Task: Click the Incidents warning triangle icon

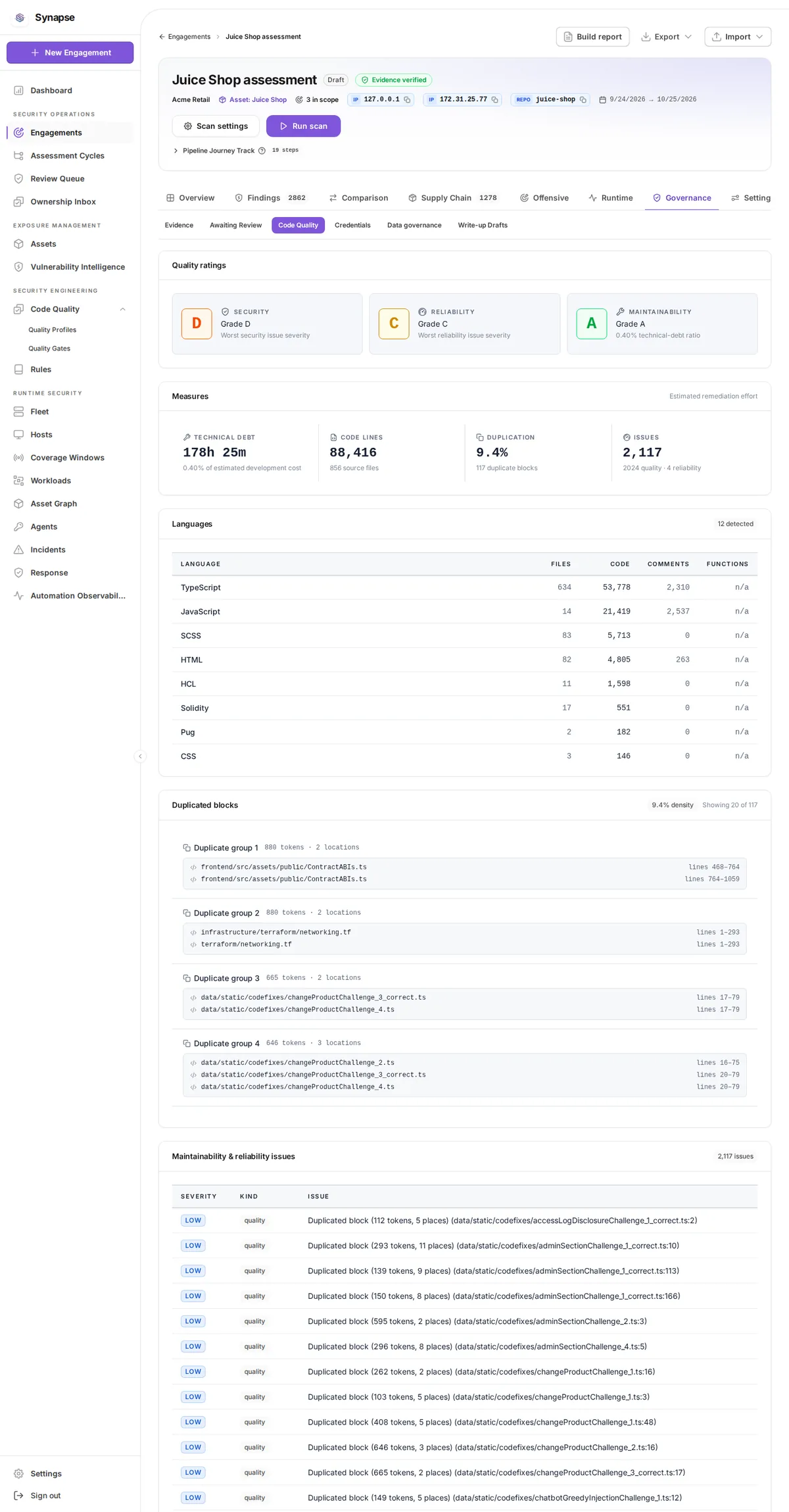Action: [18, 550]
